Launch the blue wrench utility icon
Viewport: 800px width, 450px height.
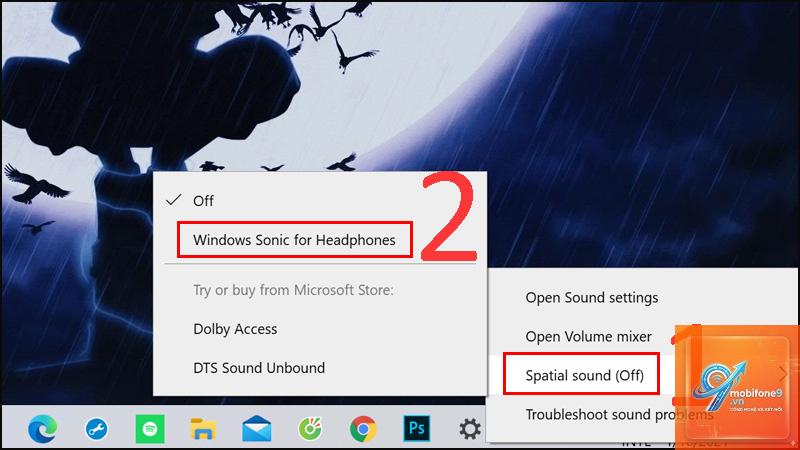click(x=96, y=429)
